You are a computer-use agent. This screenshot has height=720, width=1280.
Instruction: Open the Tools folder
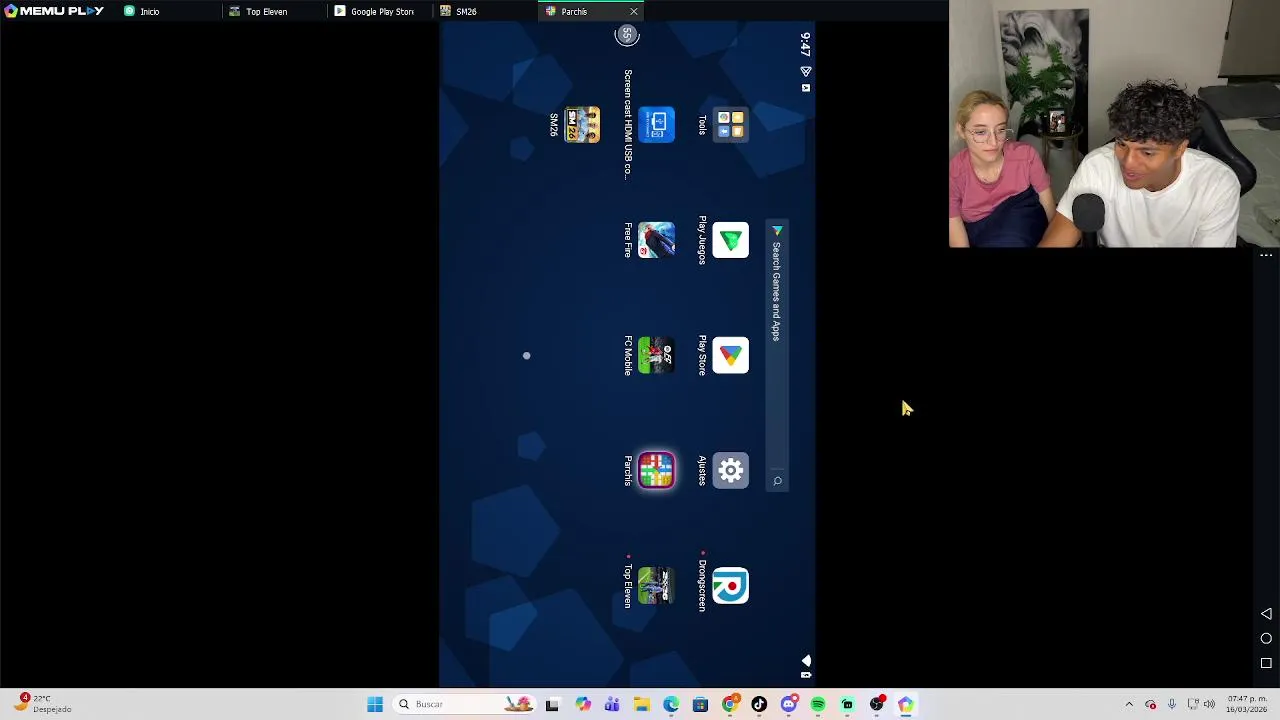[730, 125]
